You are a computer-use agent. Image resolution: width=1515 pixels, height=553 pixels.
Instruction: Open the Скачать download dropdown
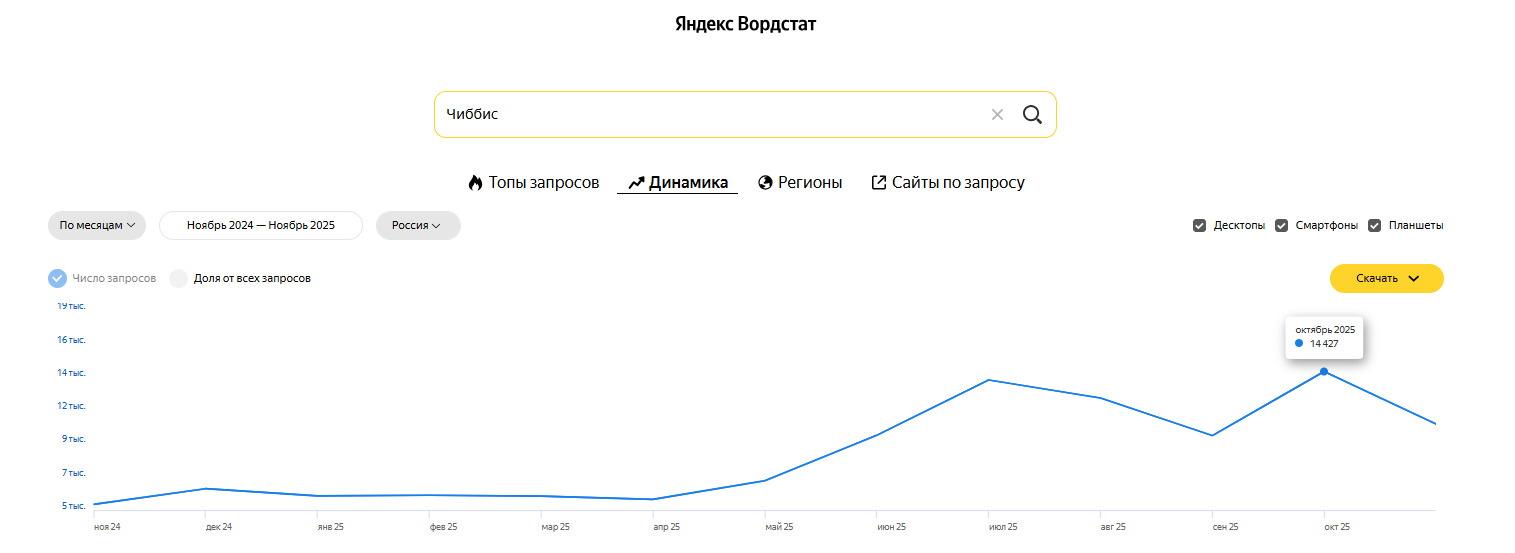coord(1386,278)
